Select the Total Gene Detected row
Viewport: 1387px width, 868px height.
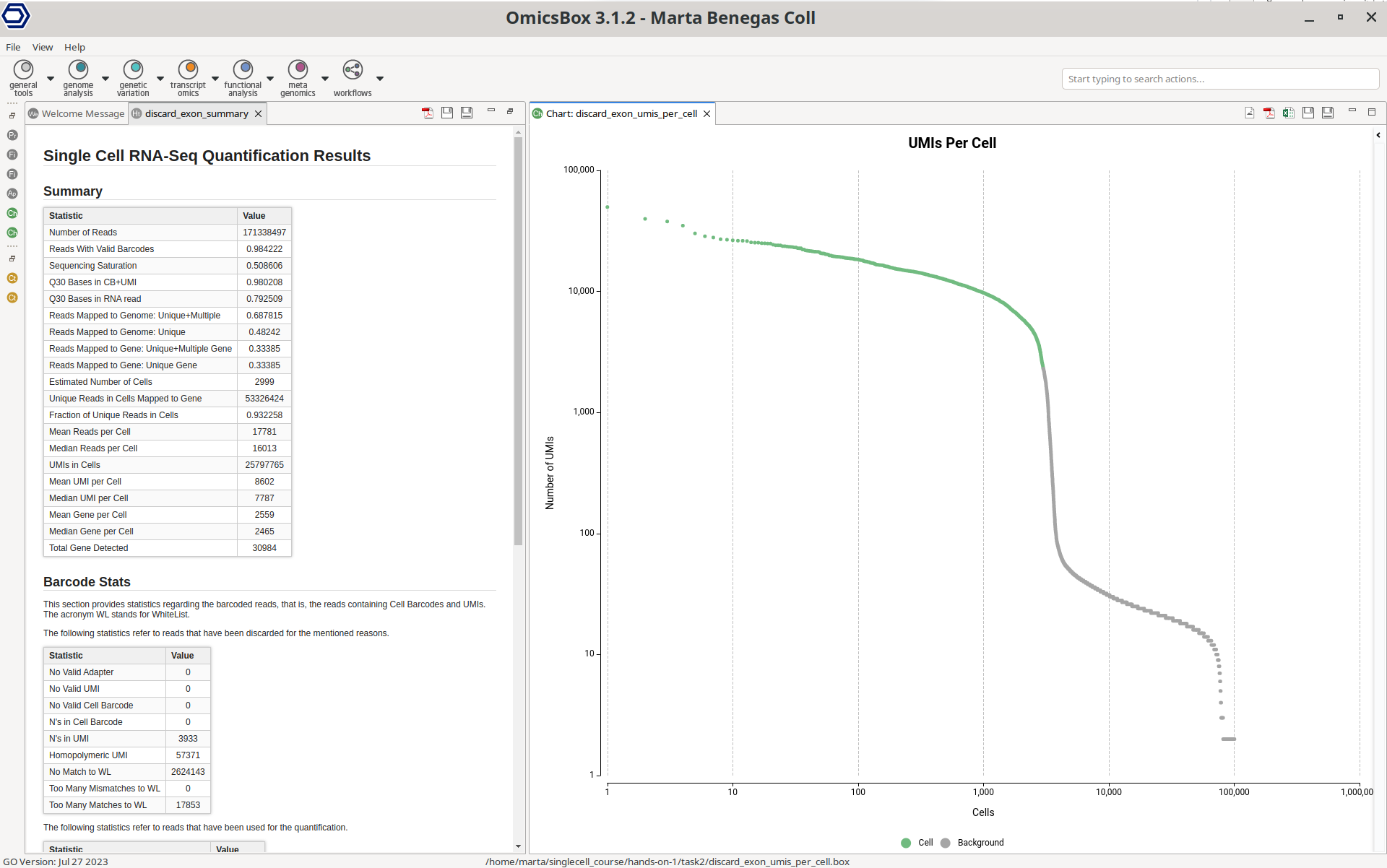pyautogui.click(x=168, y=548)
